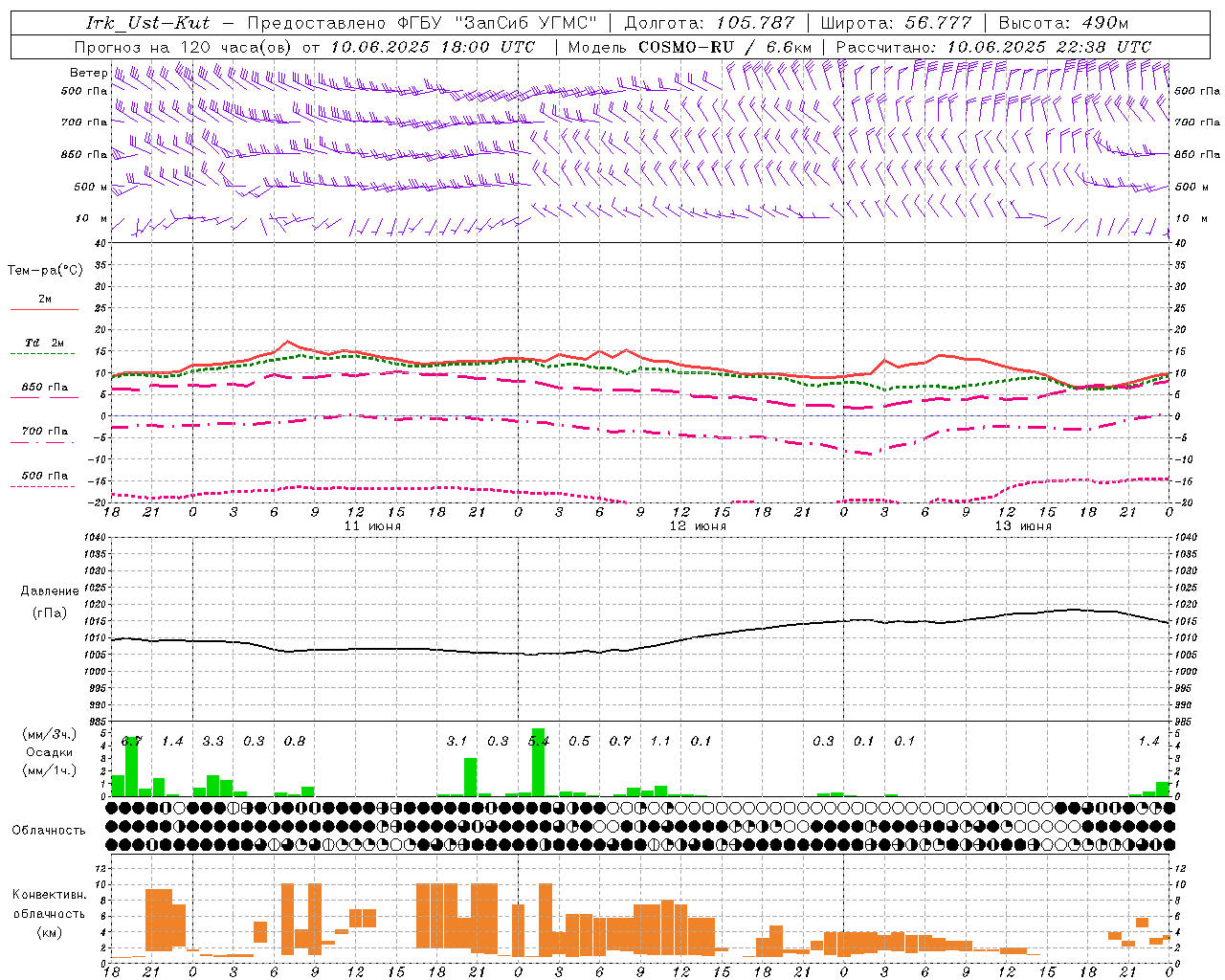Click the Td 2м legend label

(44, 343)
